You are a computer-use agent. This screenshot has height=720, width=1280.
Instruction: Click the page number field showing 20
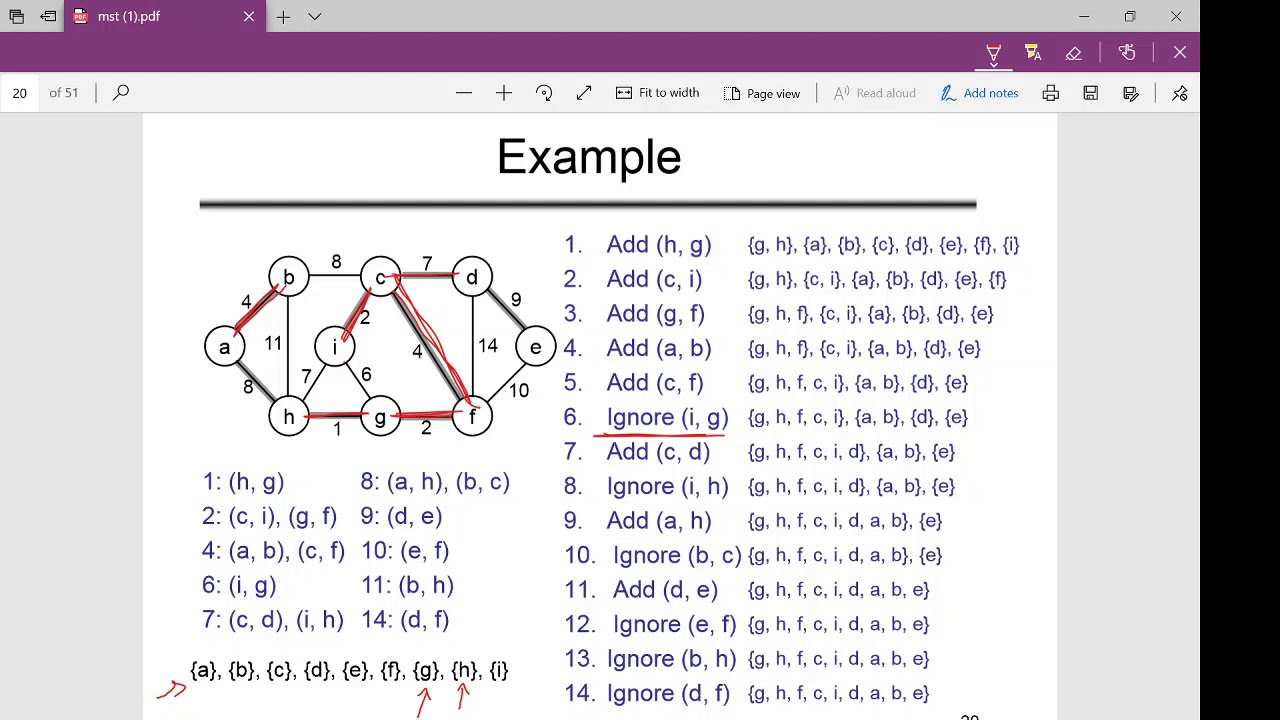(20, 93)
